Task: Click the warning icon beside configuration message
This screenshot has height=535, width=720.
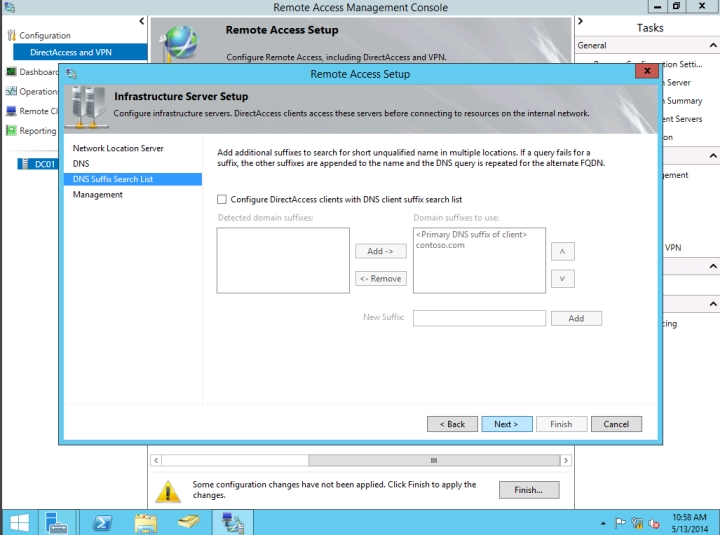Action: click(x=168, y=491)
